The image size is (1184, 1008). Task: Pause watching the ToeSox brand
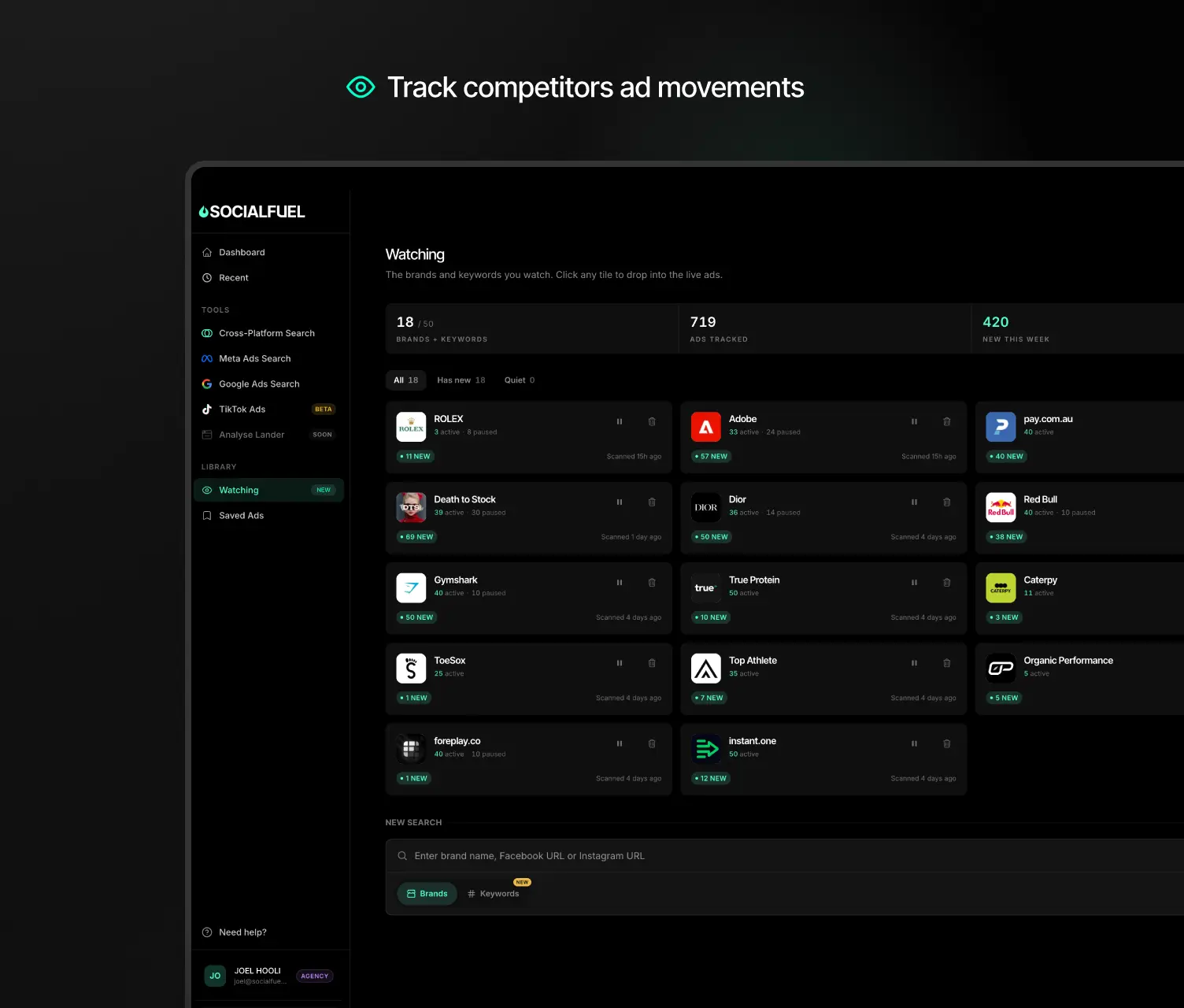[620, 663]
